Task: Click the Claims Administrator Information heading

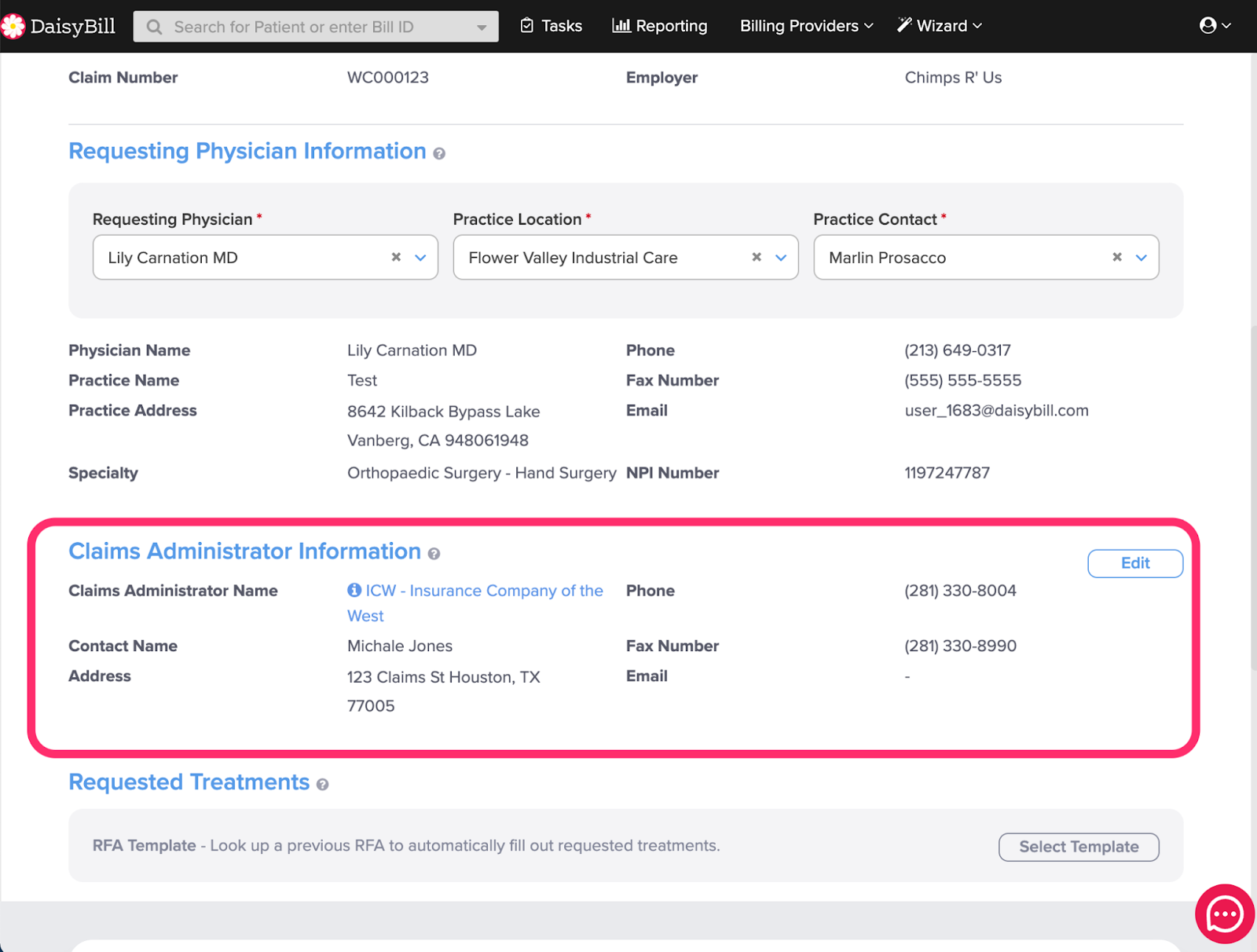Action: click(244, 551)
